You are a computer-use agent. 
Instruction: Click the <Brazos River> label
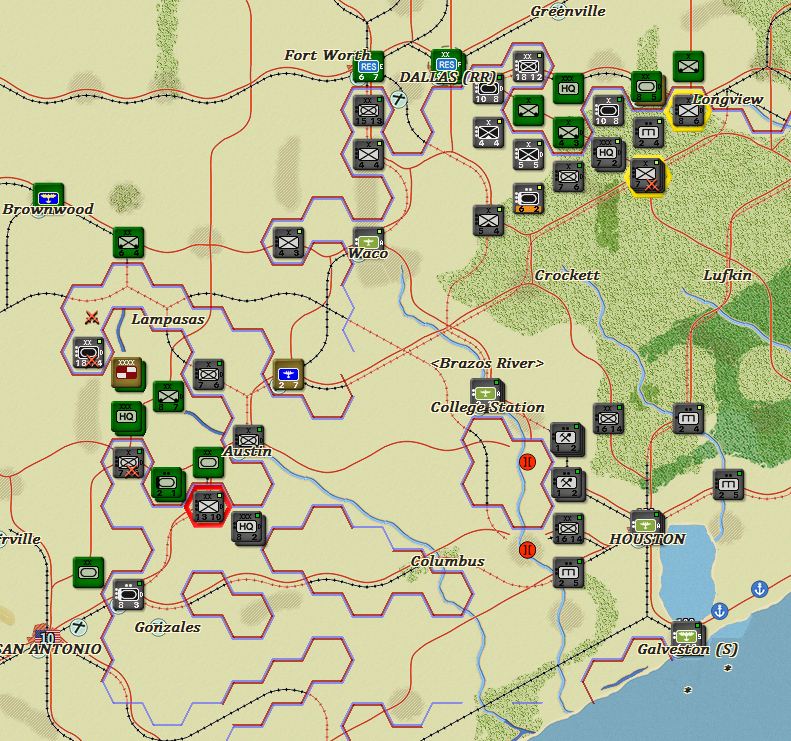pos(488,363)
